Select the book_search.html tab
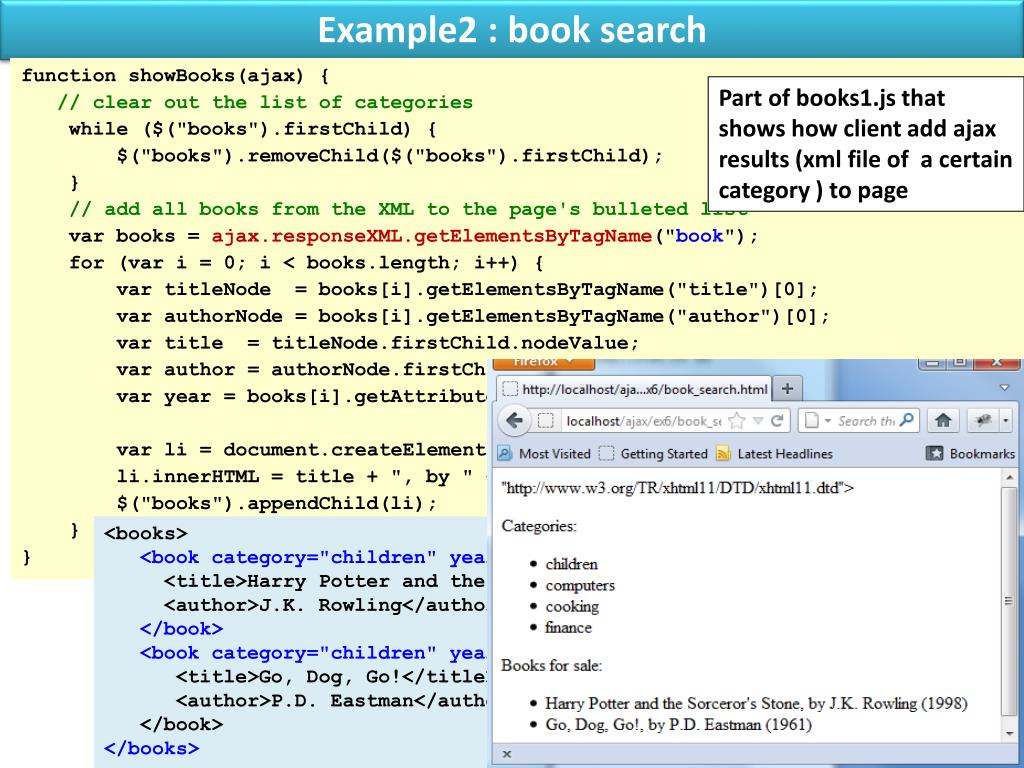 (x=634, y=389)
